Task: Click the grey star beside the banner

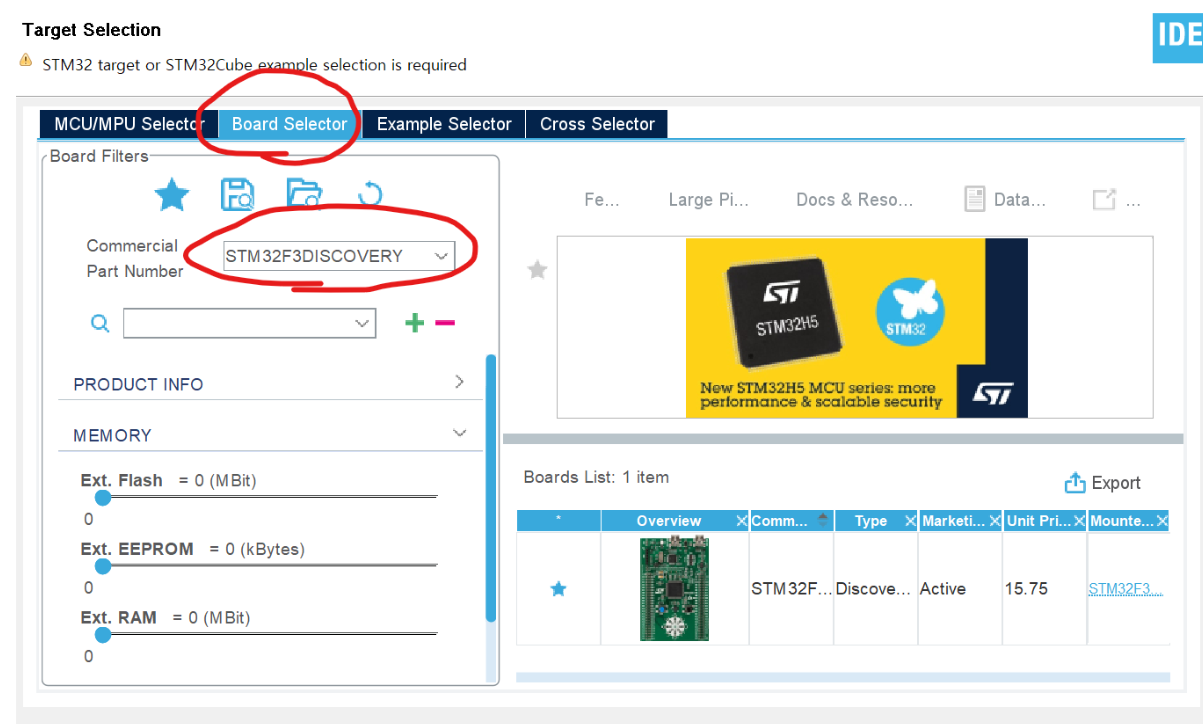Action: tap(538, 269)
